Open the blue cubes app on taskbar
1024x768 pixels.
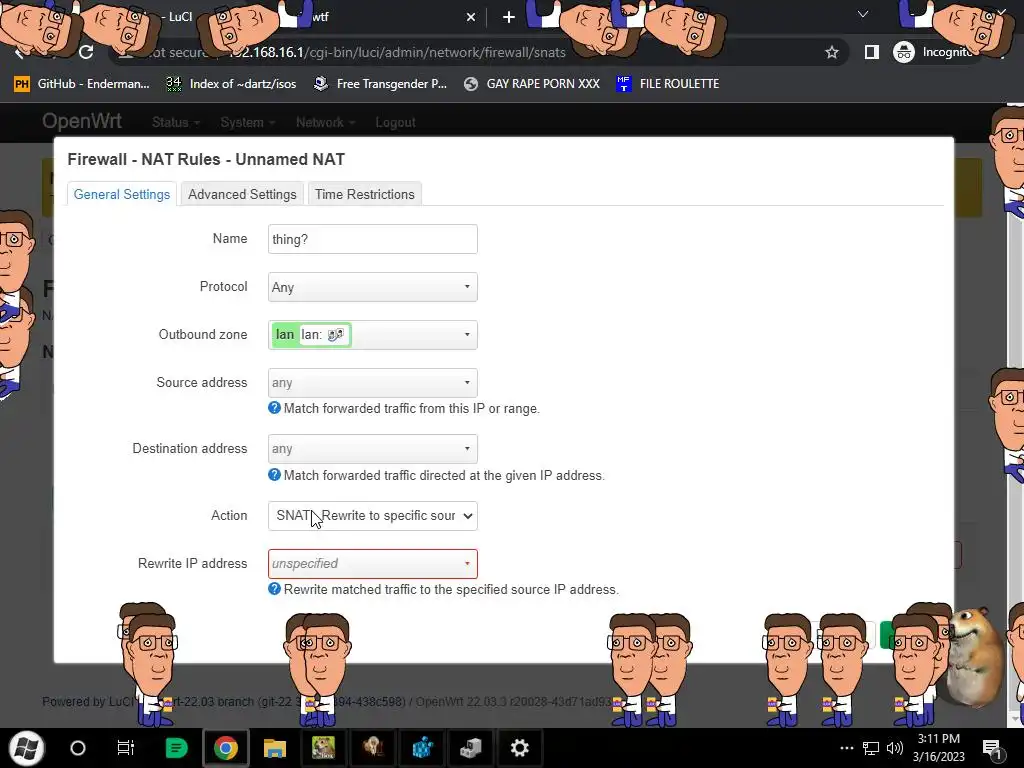[x=423, y=748]
